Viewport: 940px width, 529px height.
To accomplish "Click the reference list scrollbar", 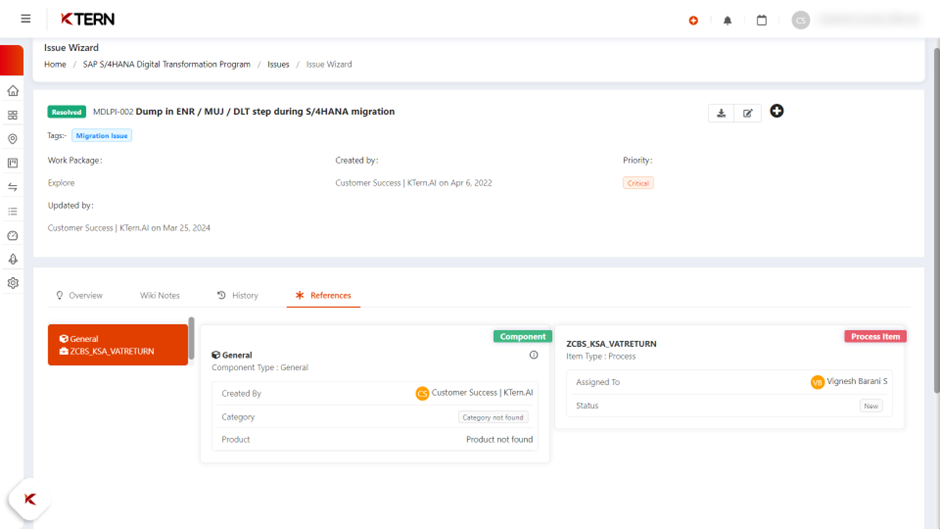I will [x=191, y=338].
